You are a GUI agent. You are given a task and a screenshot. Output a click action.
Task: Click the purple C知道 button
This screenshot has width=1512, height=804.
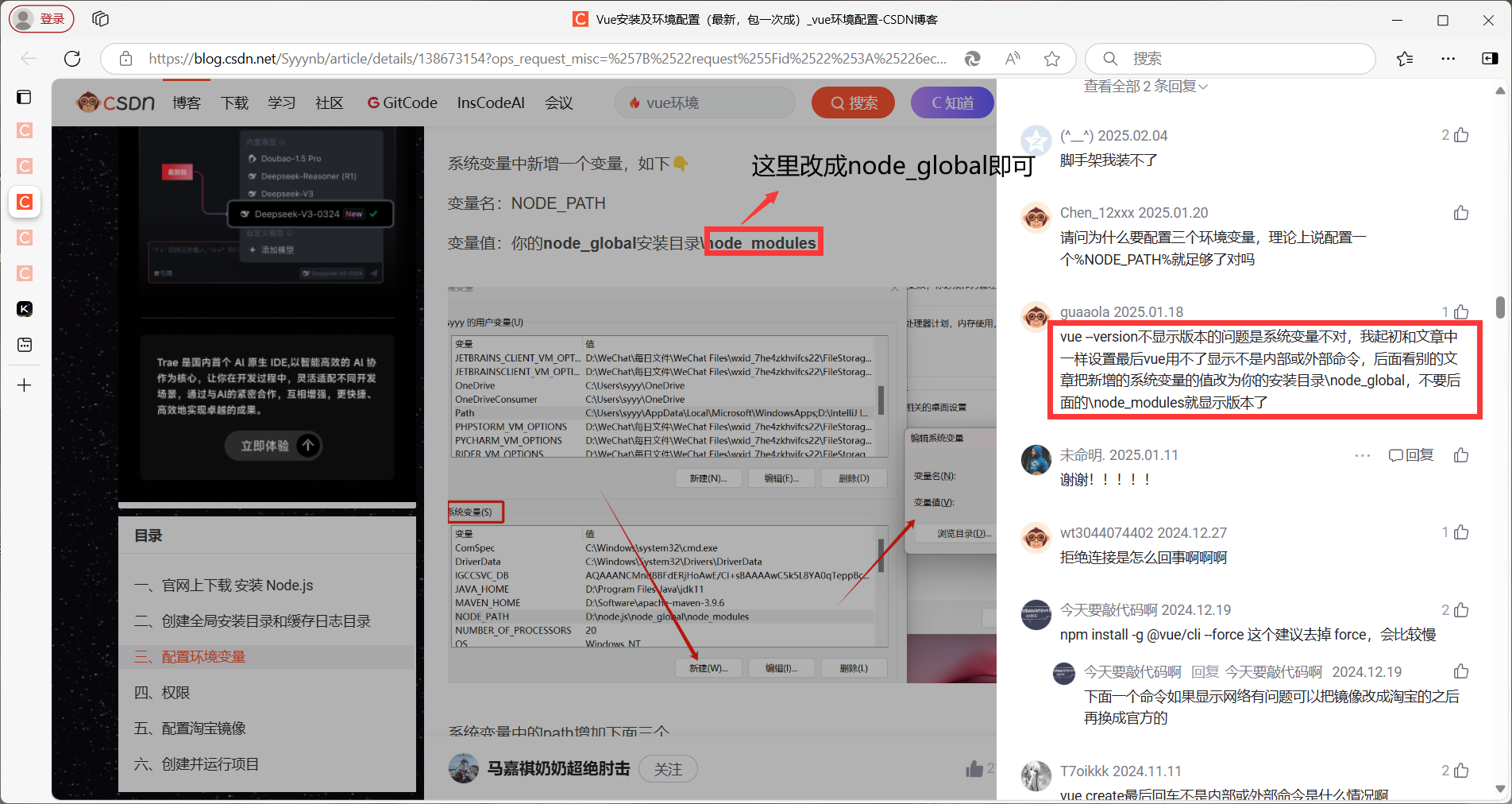(952, 102)
